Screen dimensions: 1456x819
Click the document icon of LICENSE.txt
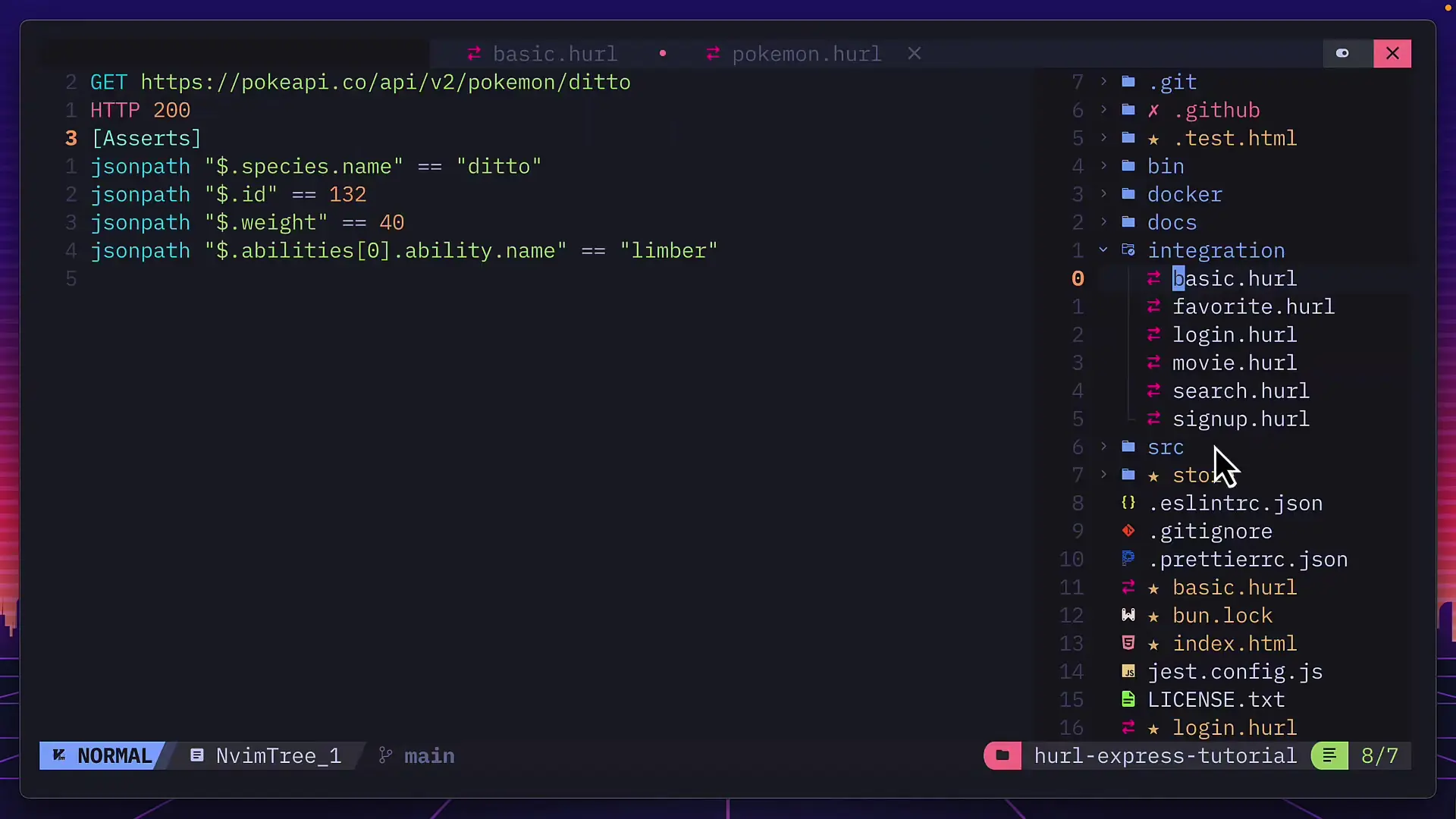(x=1128, y=699)
